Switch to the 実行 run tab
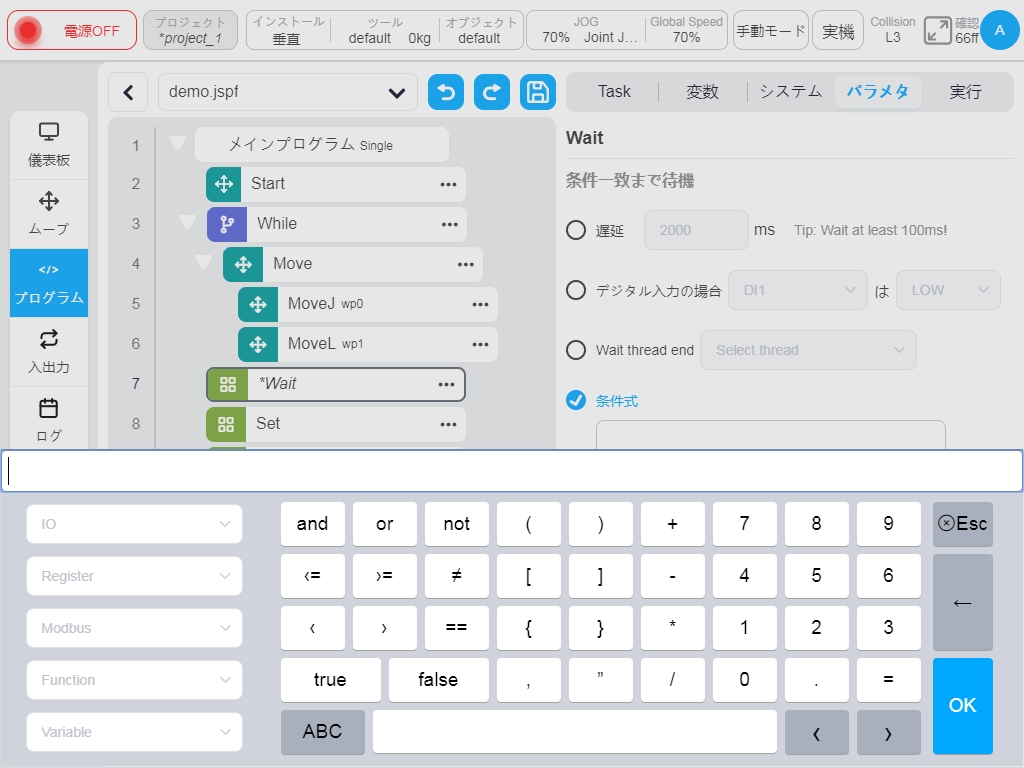 (965, 92)
